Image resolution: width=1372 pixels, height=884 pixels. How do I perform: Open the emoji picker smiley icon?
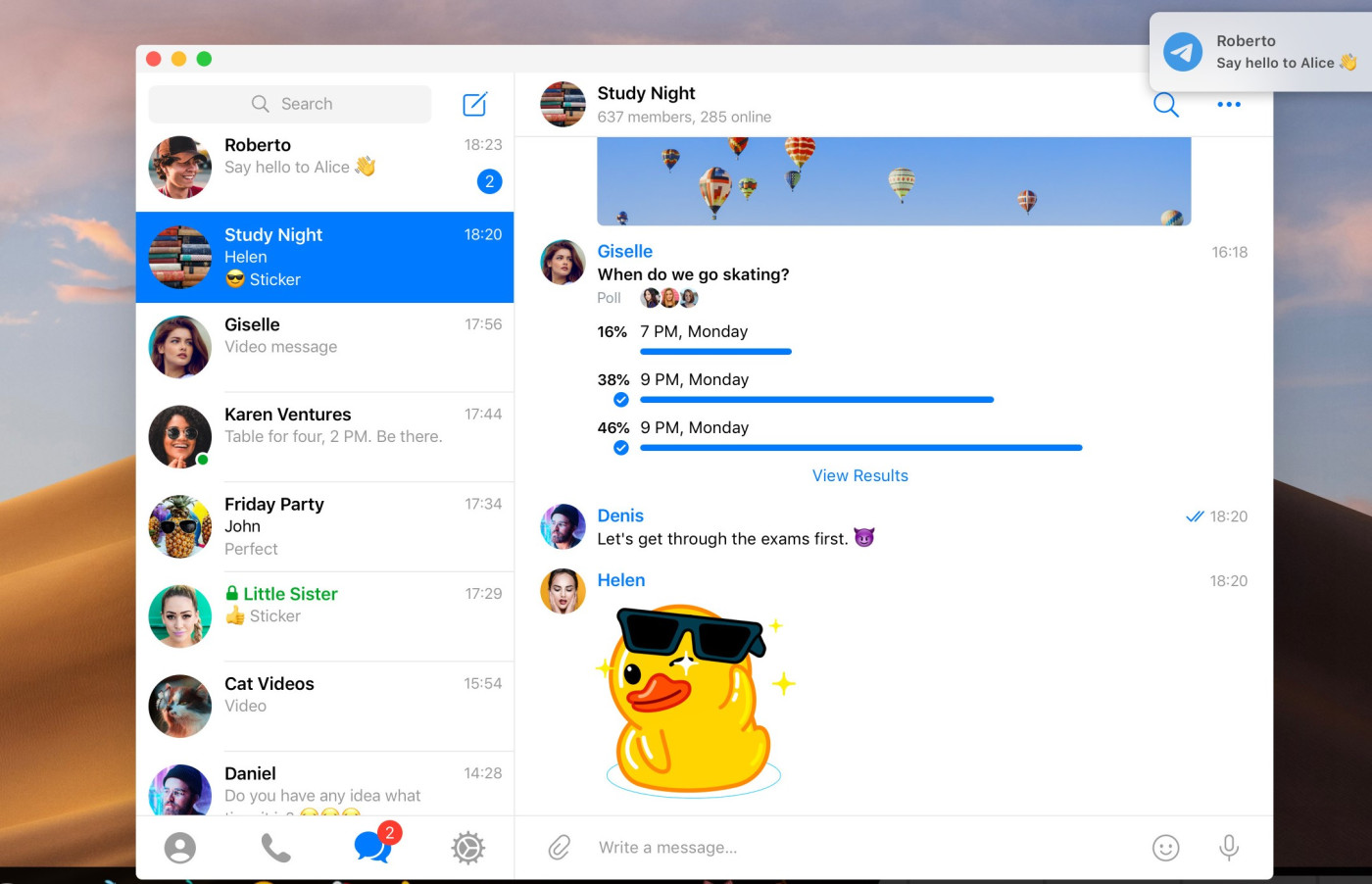pos(1165,848)
